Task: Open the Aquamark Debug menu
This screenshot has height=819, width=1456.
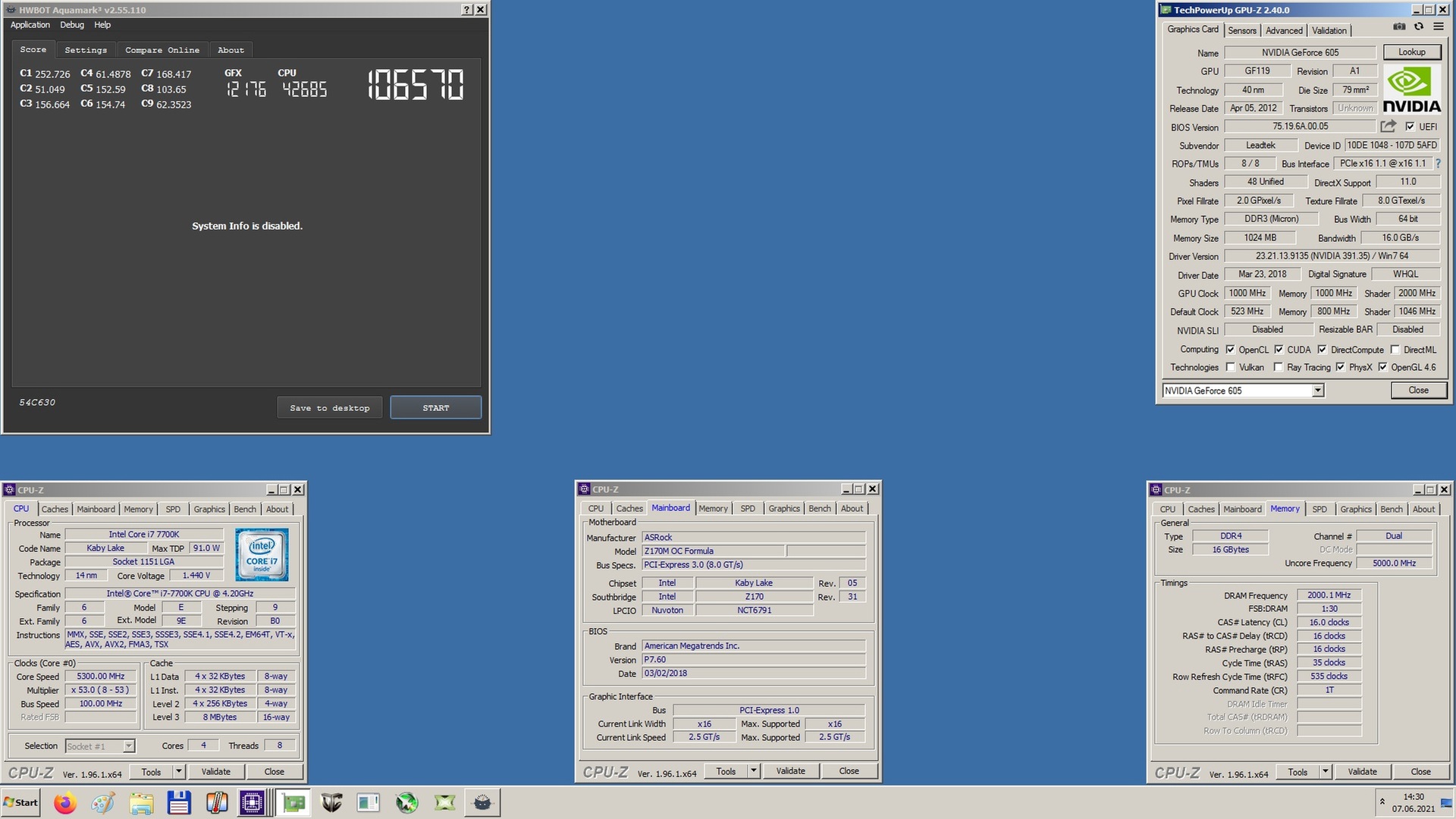Action: point(72,25)
